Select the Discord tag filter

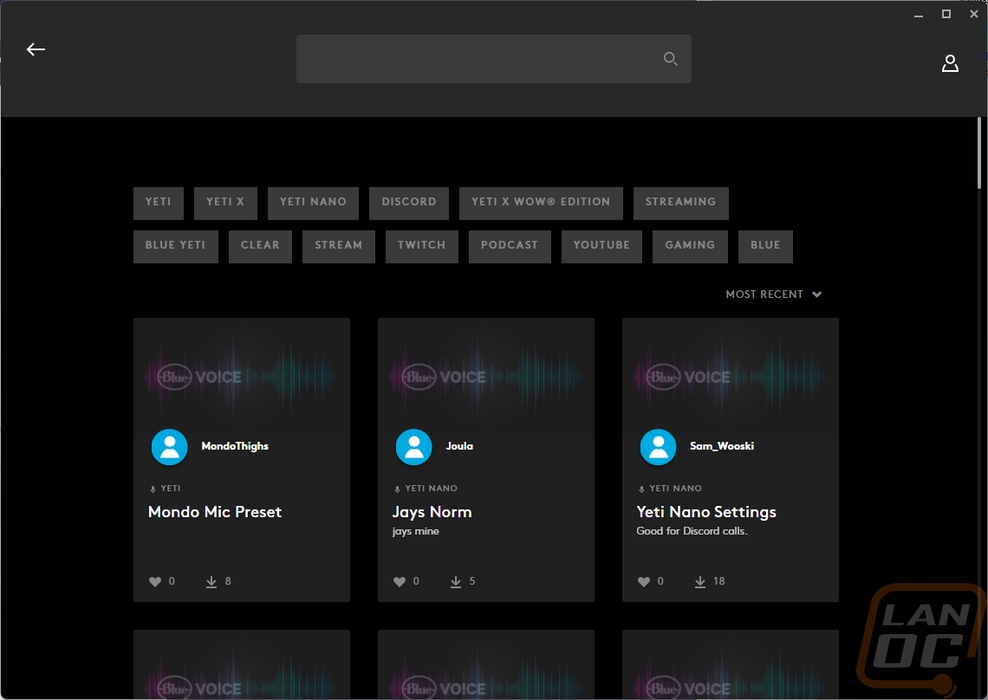(409, 203)
